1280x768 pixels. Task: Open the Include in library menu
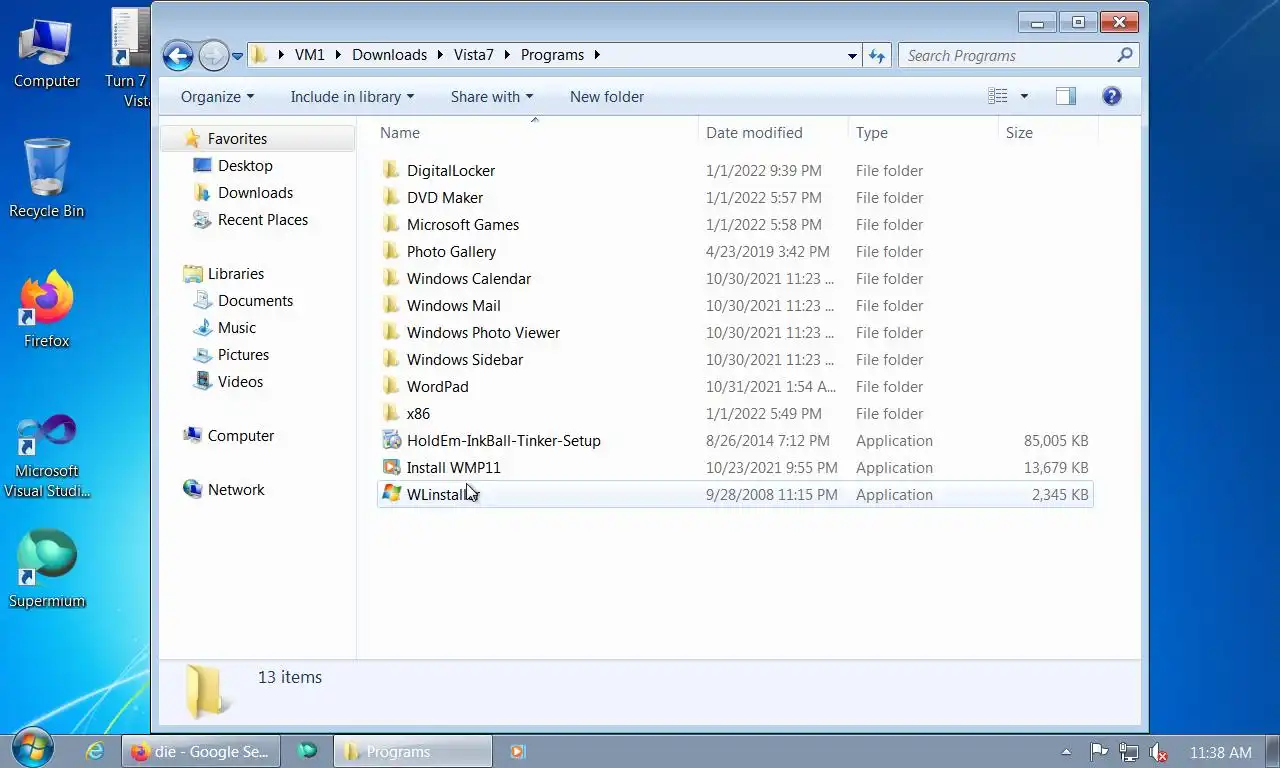click(352, 97)
